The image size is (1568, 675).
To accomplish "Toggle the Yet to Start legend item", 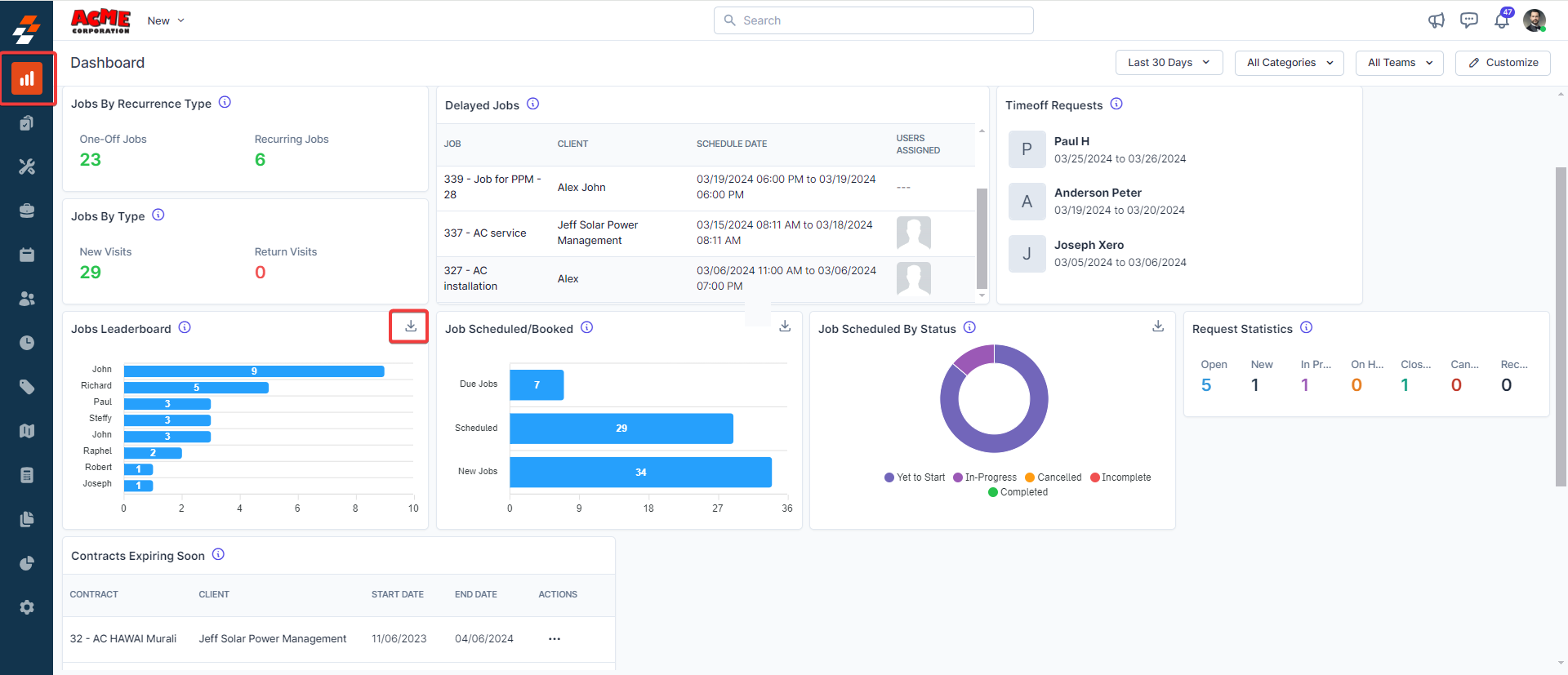I will pyautogui.click(x=915, y=477).
